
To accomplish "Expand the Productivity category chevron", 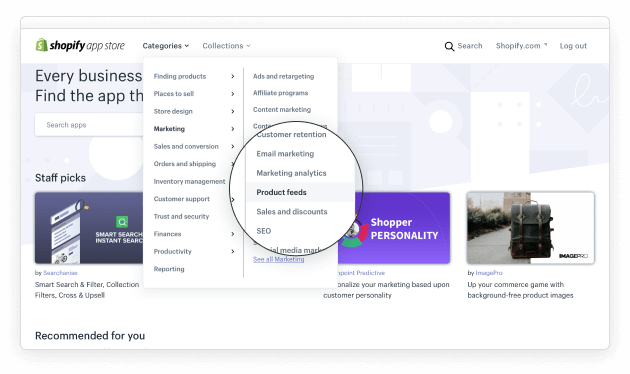I will [233, 251].
